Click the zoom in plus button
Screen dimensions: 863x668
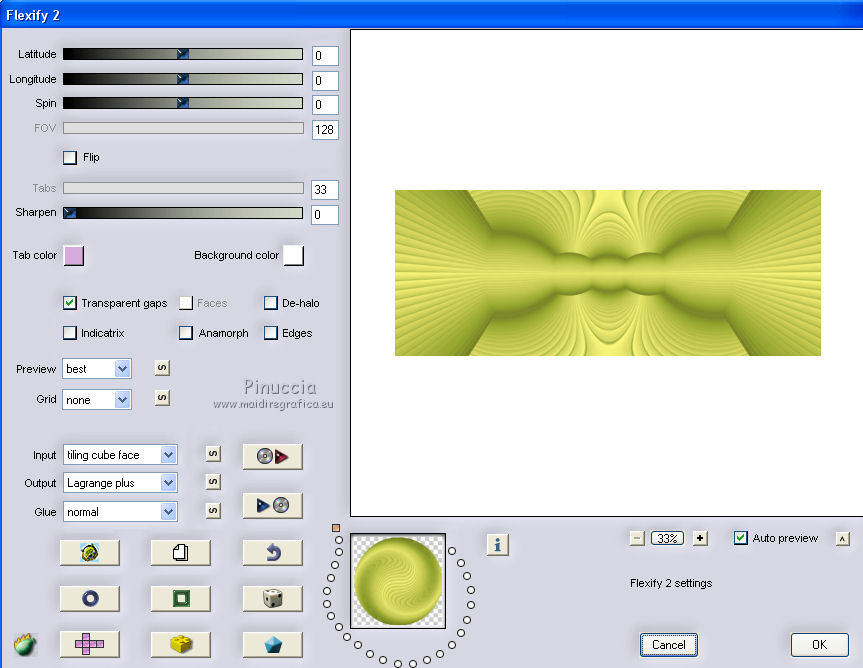point(700,538)
